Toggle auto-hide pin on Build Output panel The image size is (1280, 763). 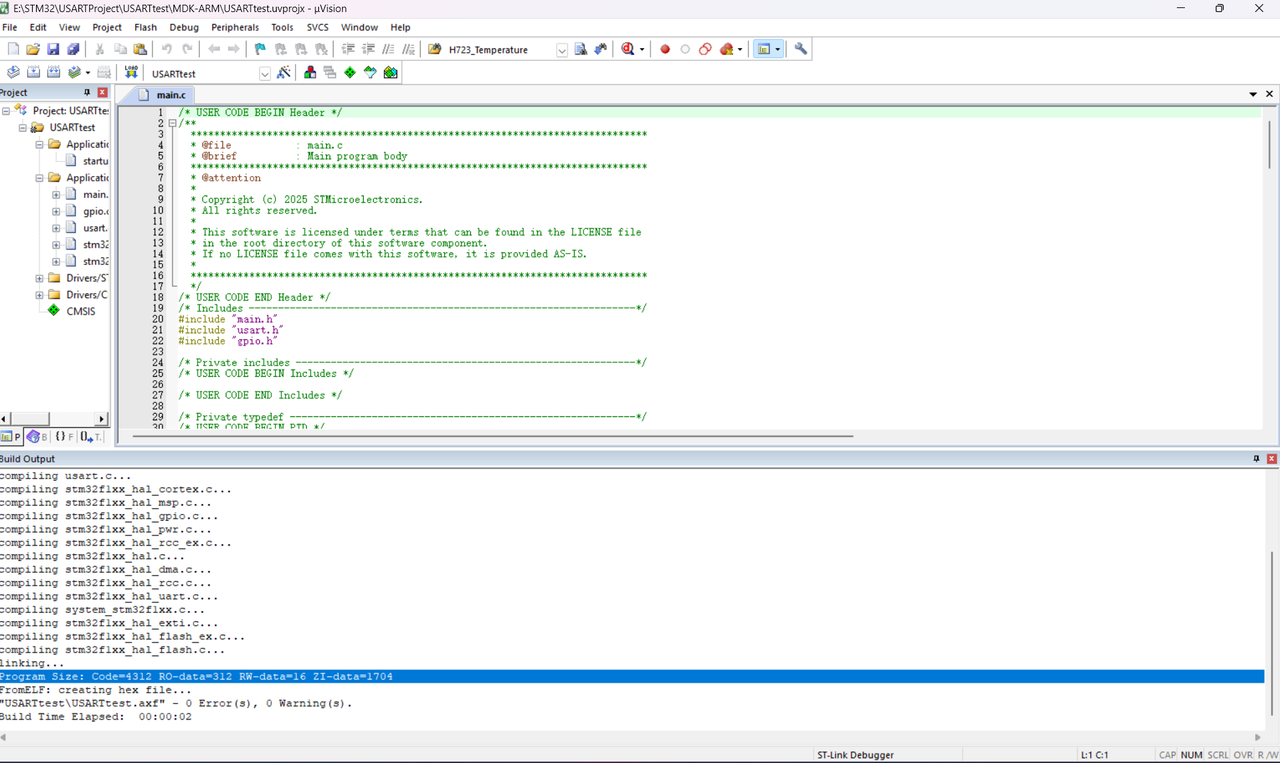click(1257, 458)
